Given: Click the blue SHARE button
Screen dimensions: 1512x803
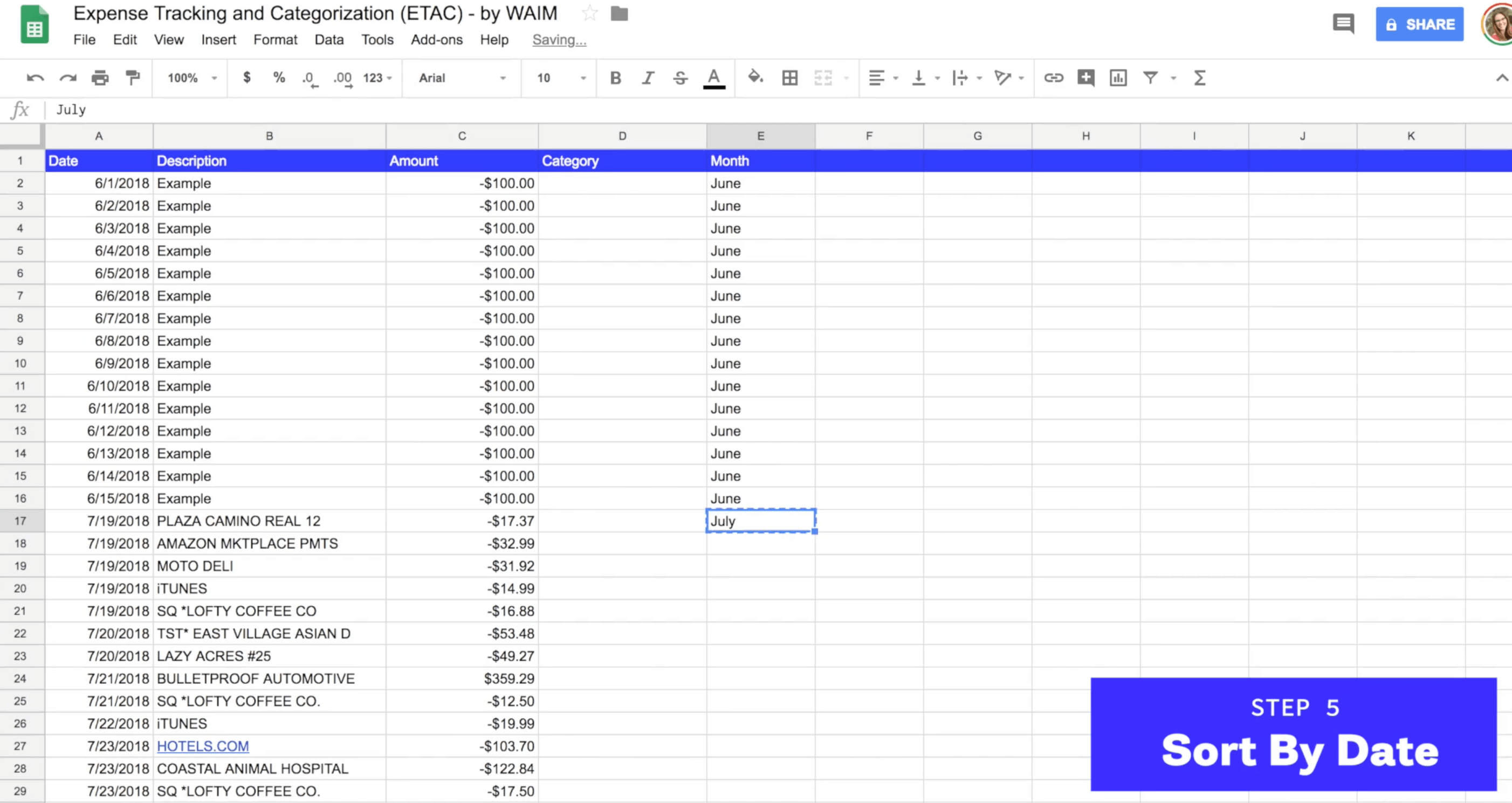Looking at the screenshot, I should (1419, 25).
